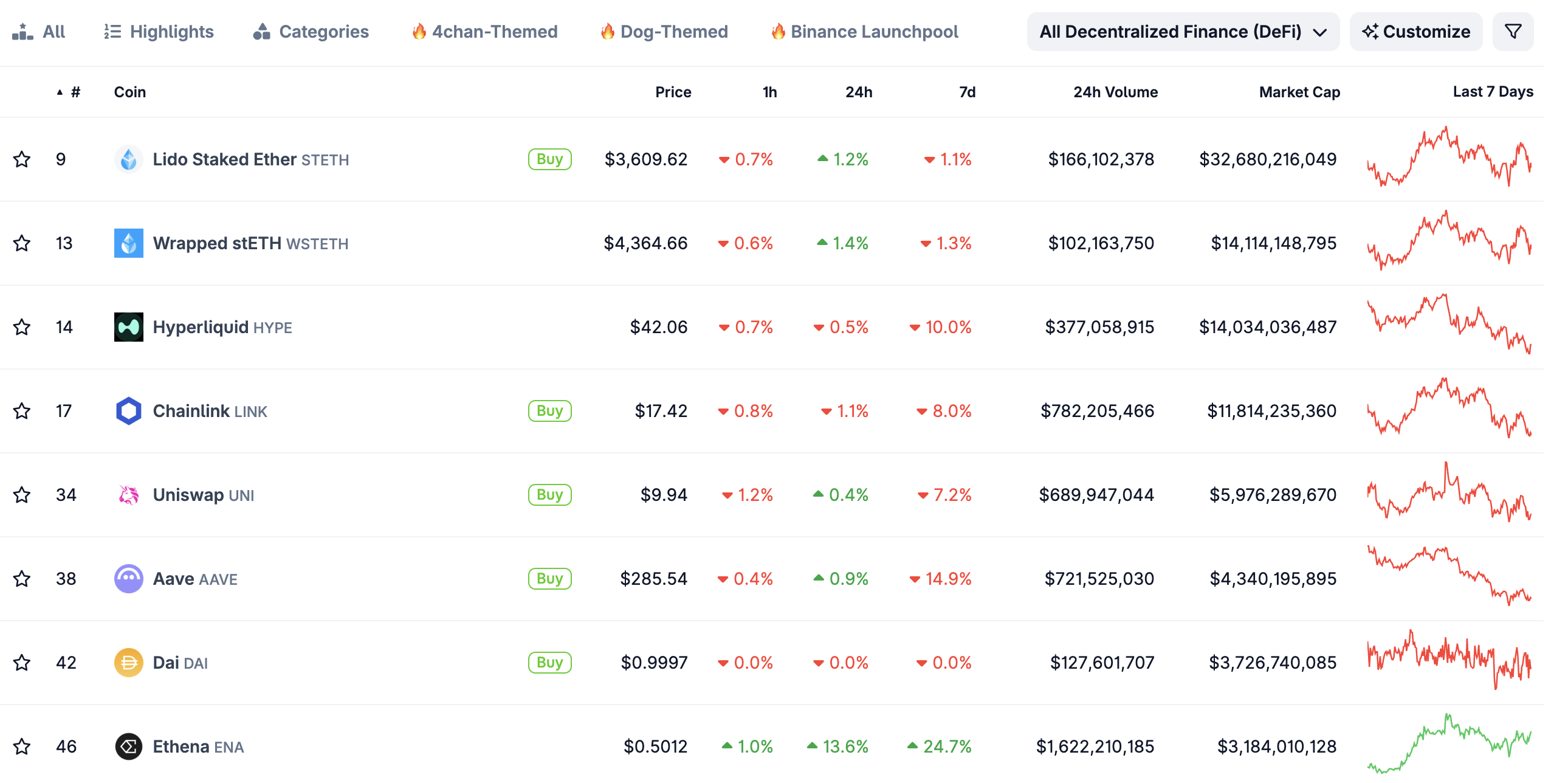This screenshot has height=783, width=1568.
Task: Toggle the star for Chainlink
Action: coord(22,411)
